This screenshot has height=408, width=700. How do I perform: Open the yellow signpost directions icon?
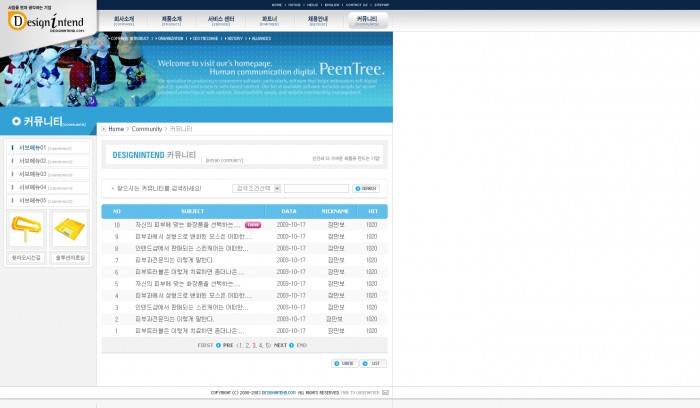pos(26,229)
